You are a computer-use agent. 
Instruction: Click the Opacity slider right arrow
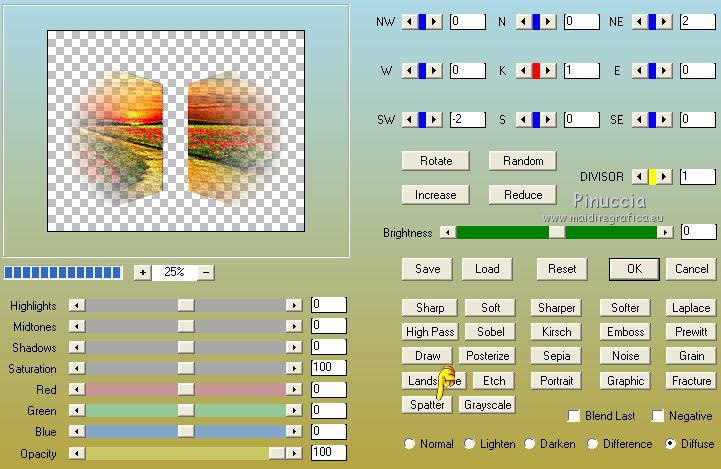pos(294,453)
